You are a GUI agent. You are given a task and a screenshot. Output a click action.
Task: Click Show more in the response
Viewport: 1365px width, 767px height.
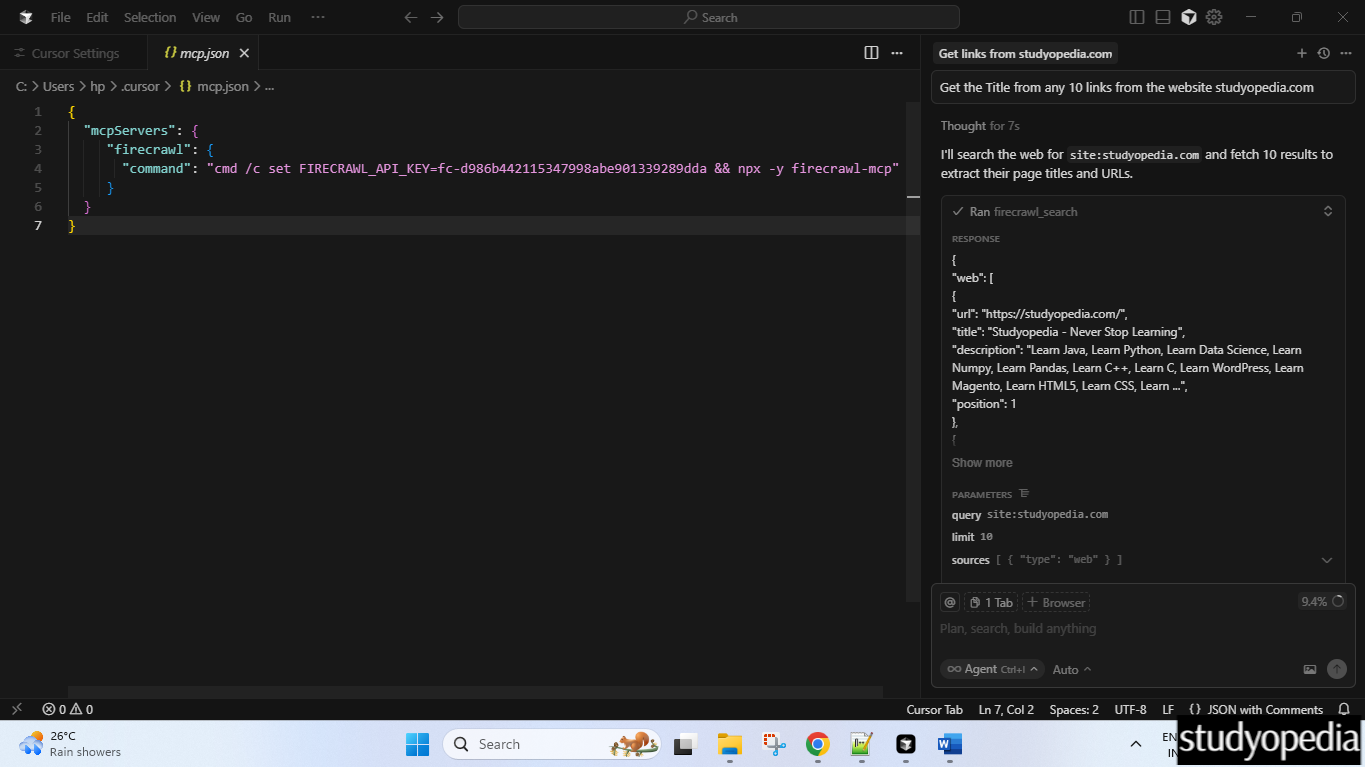coord(981,462)
